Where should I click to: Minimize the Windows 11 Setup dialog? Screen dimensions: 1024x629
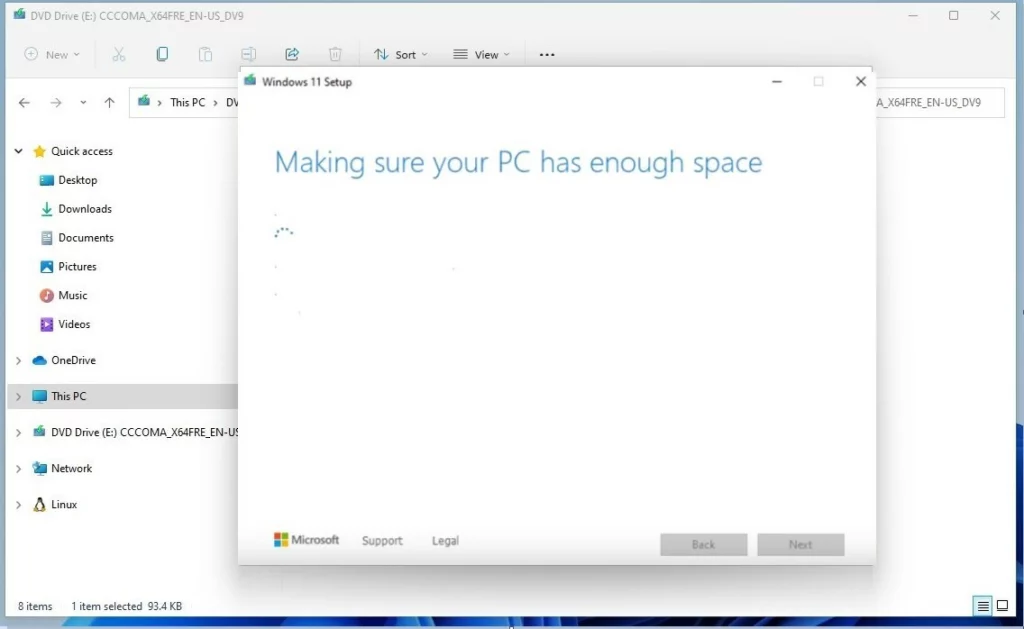pyautogui.click(x=776, y=82)
